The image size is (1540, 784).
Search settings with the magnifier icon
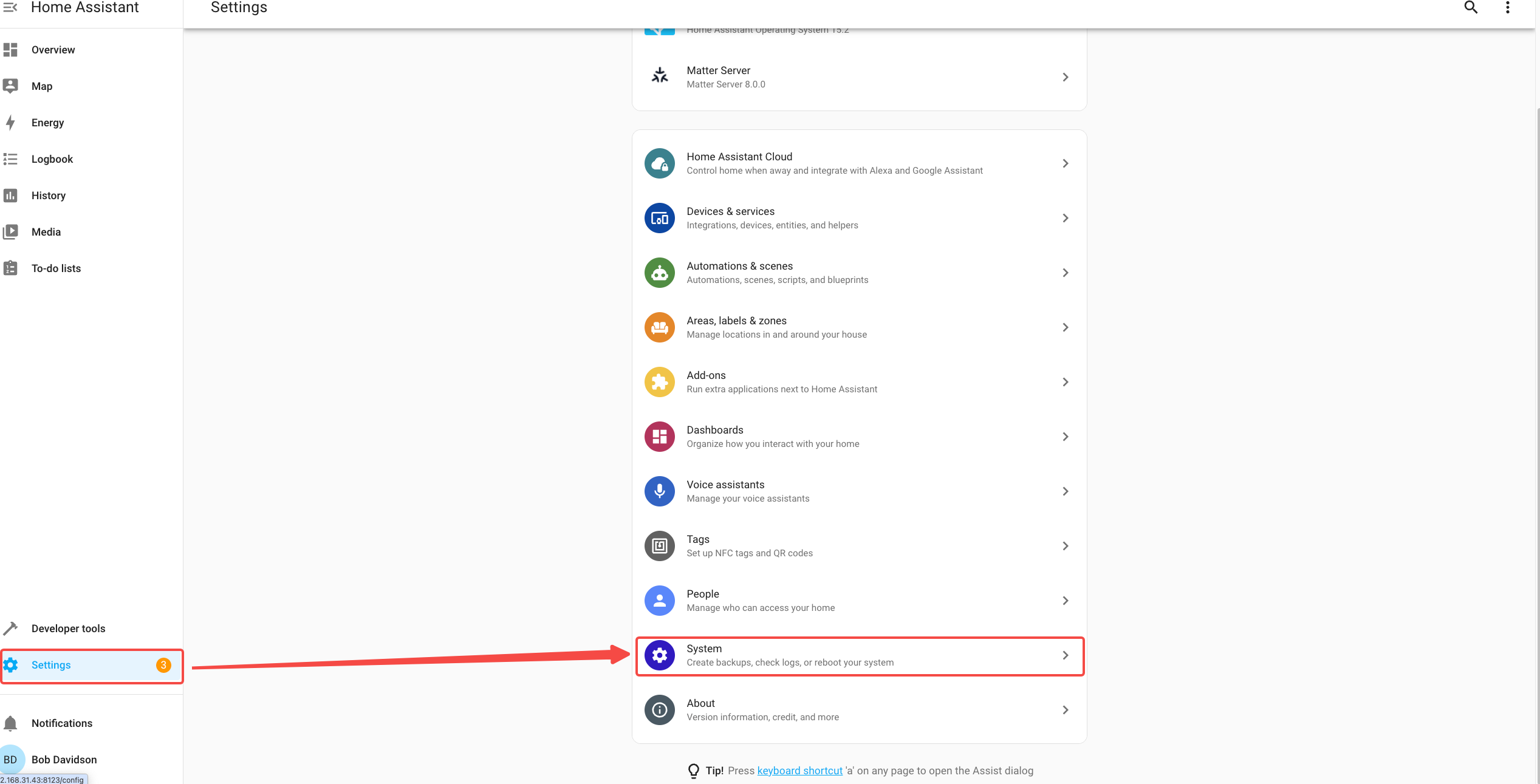(x=1471, y=7)
